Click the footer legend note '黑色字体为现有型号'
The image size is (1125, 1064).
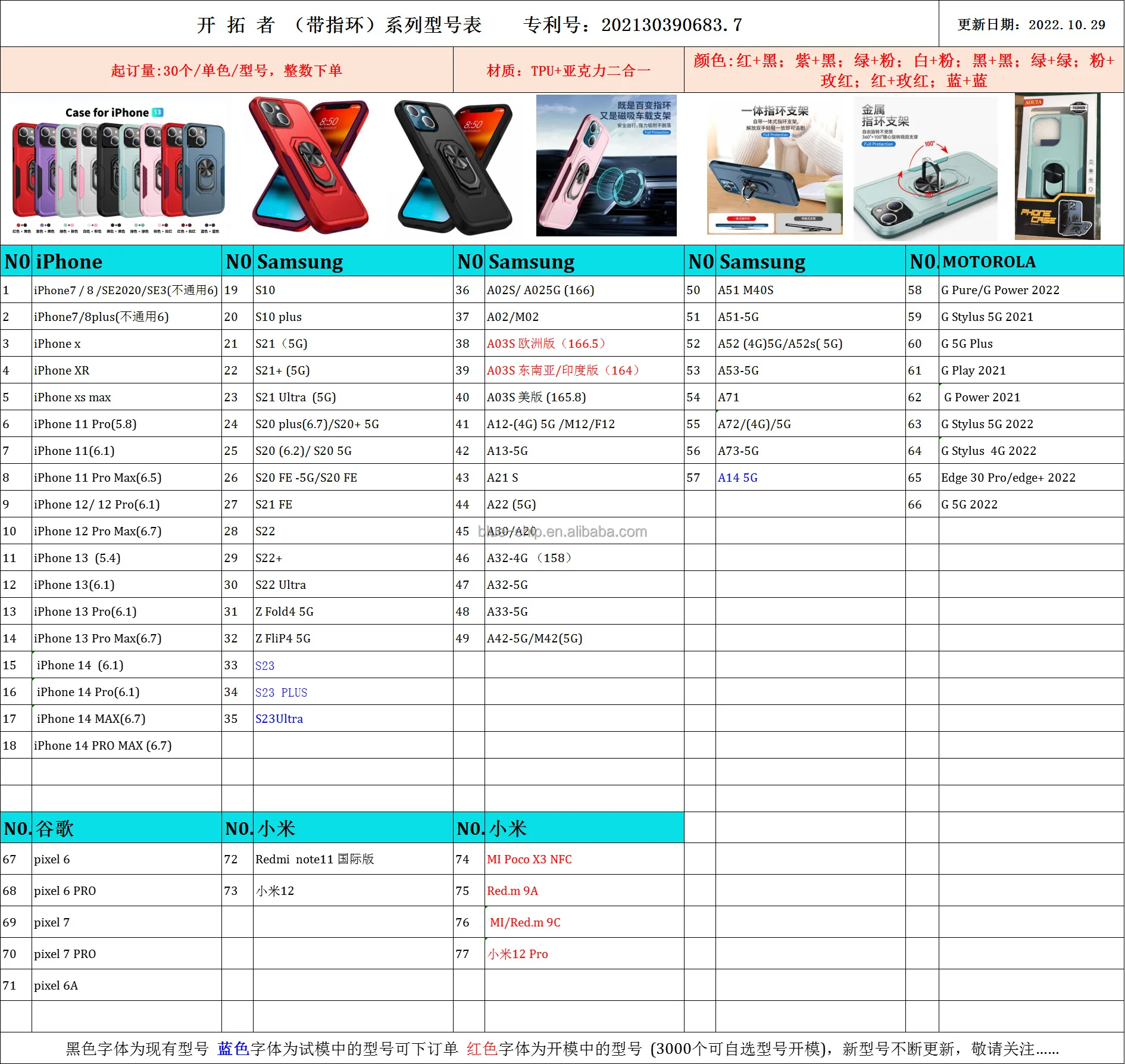click(137, 1049)
